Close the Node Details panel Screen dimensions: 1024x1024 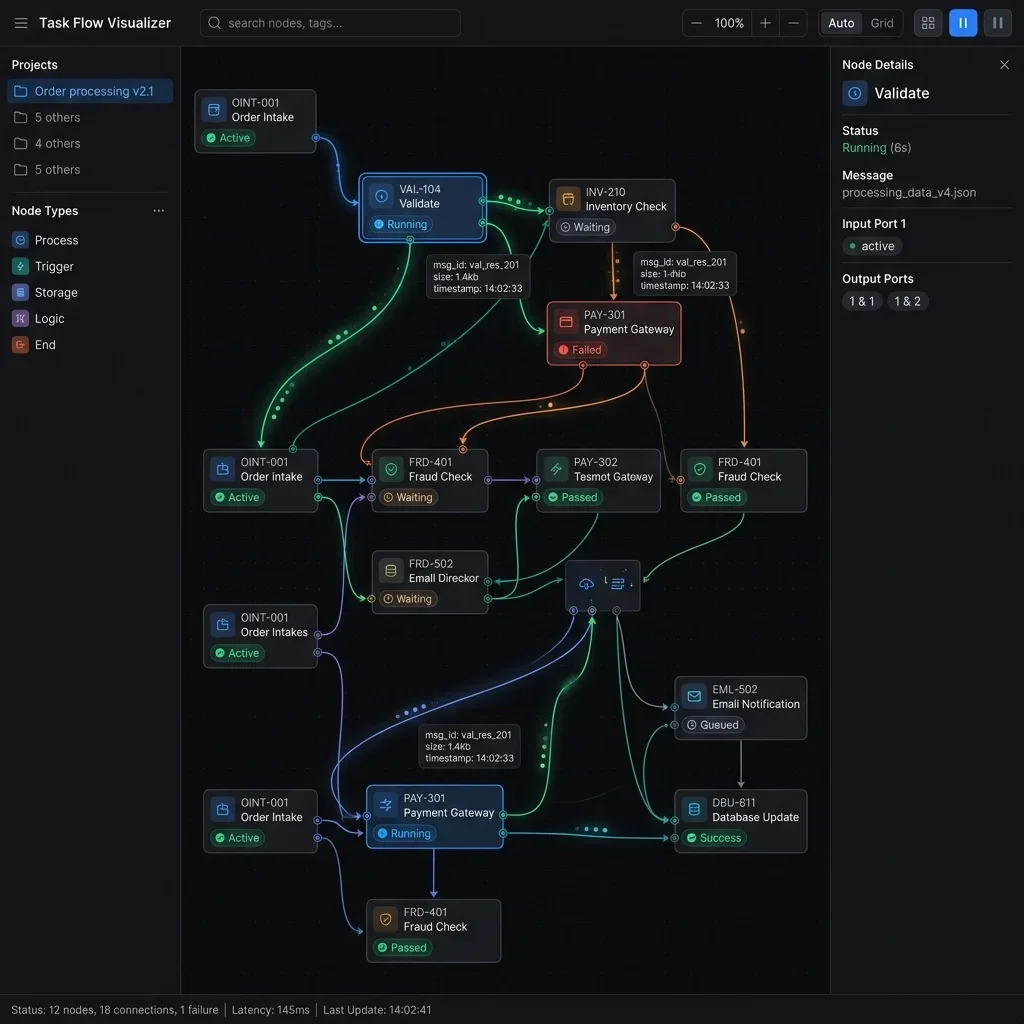click(x=1004, y=65)
